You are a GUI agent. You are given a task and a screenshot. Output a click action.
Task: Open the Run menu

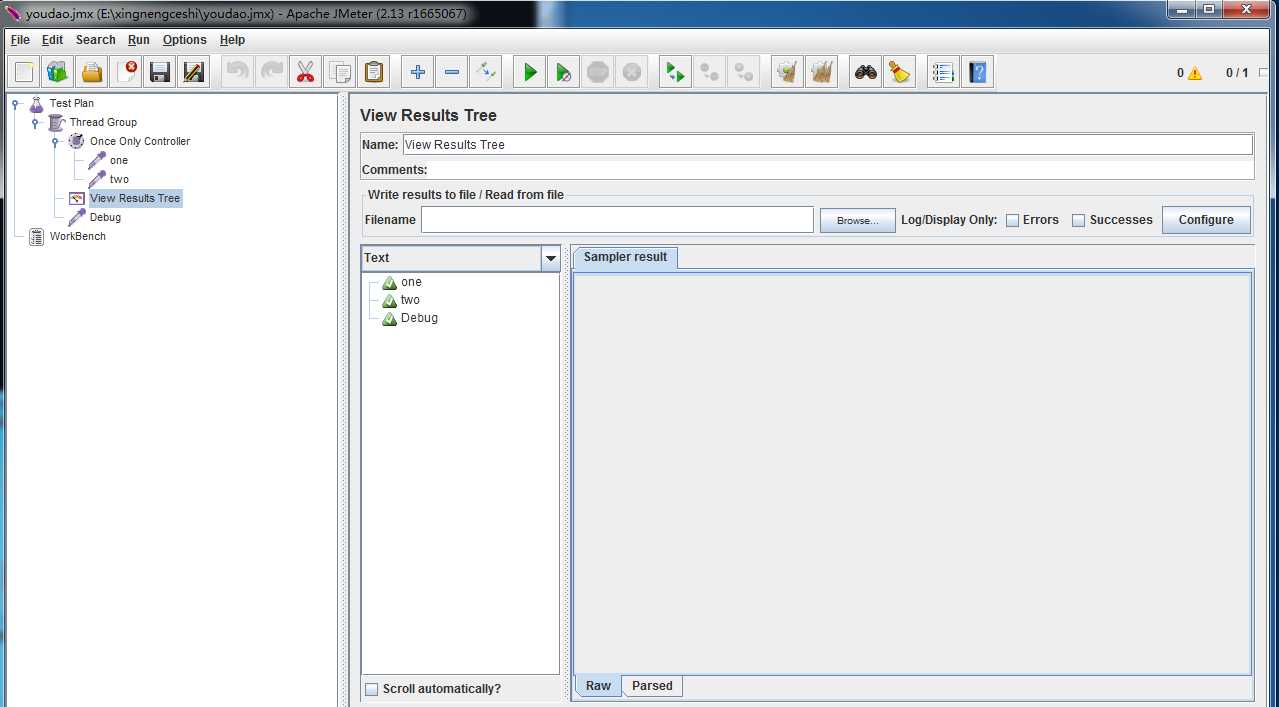point(139,40)
